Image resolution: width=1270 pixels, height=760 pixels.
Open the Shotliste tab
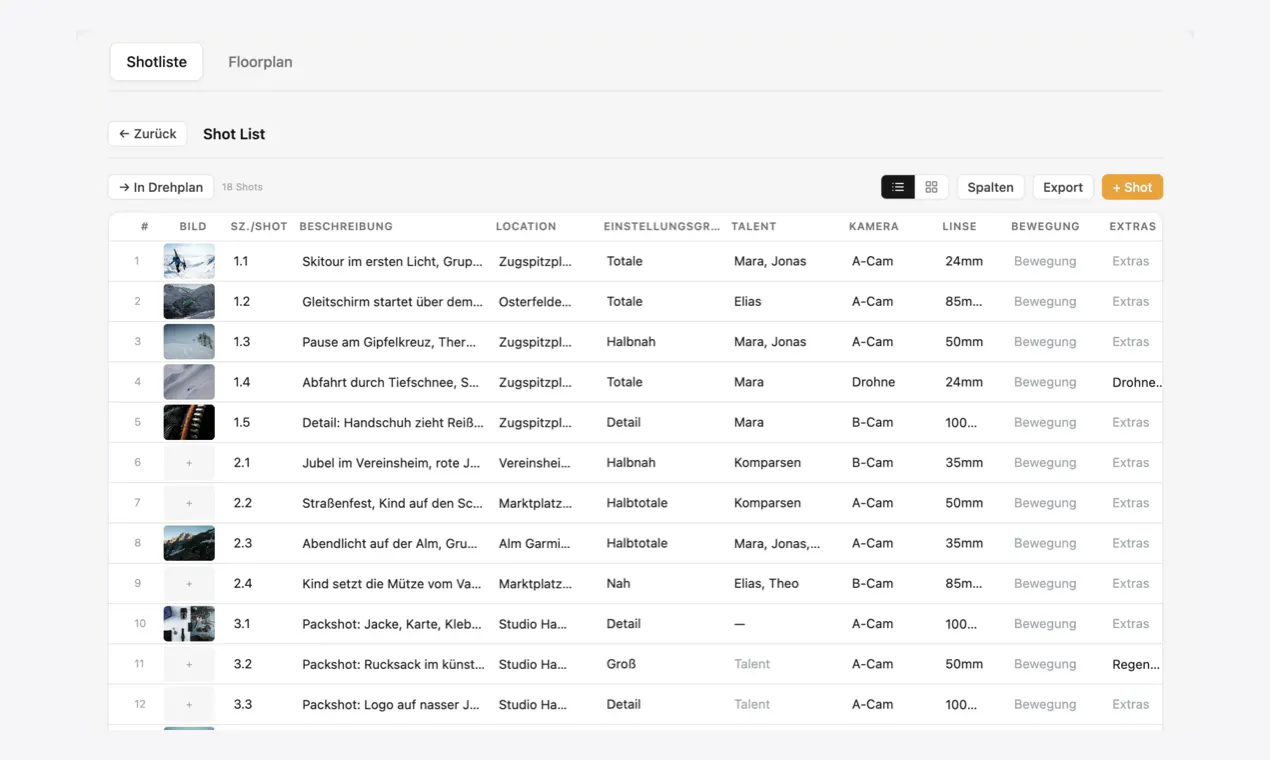point(157,62)
